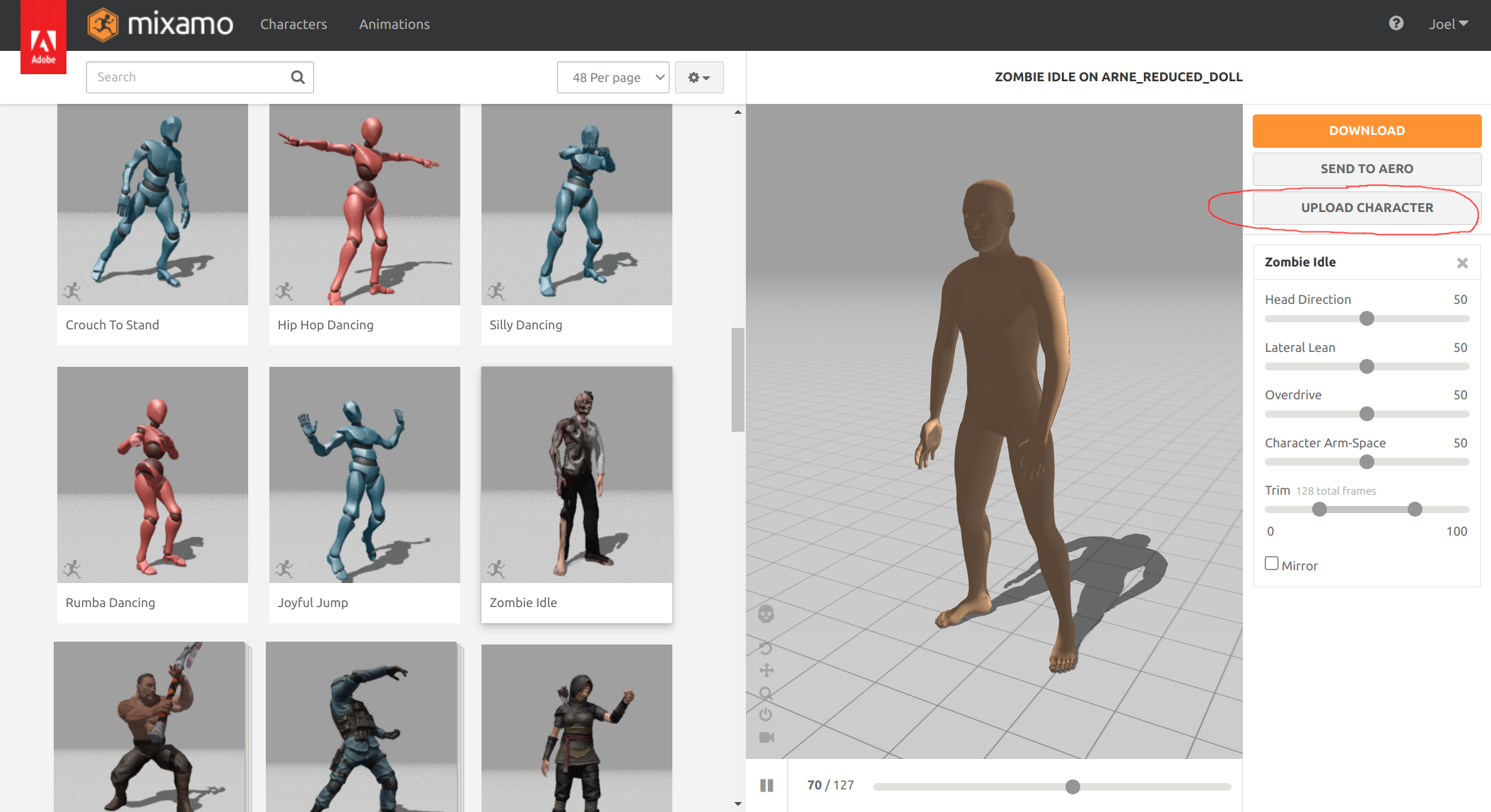Select the hooded archer animation thumbnail
Viewport: 1491px width, 812px height.
pyautogui.click(x=577, y=728)
